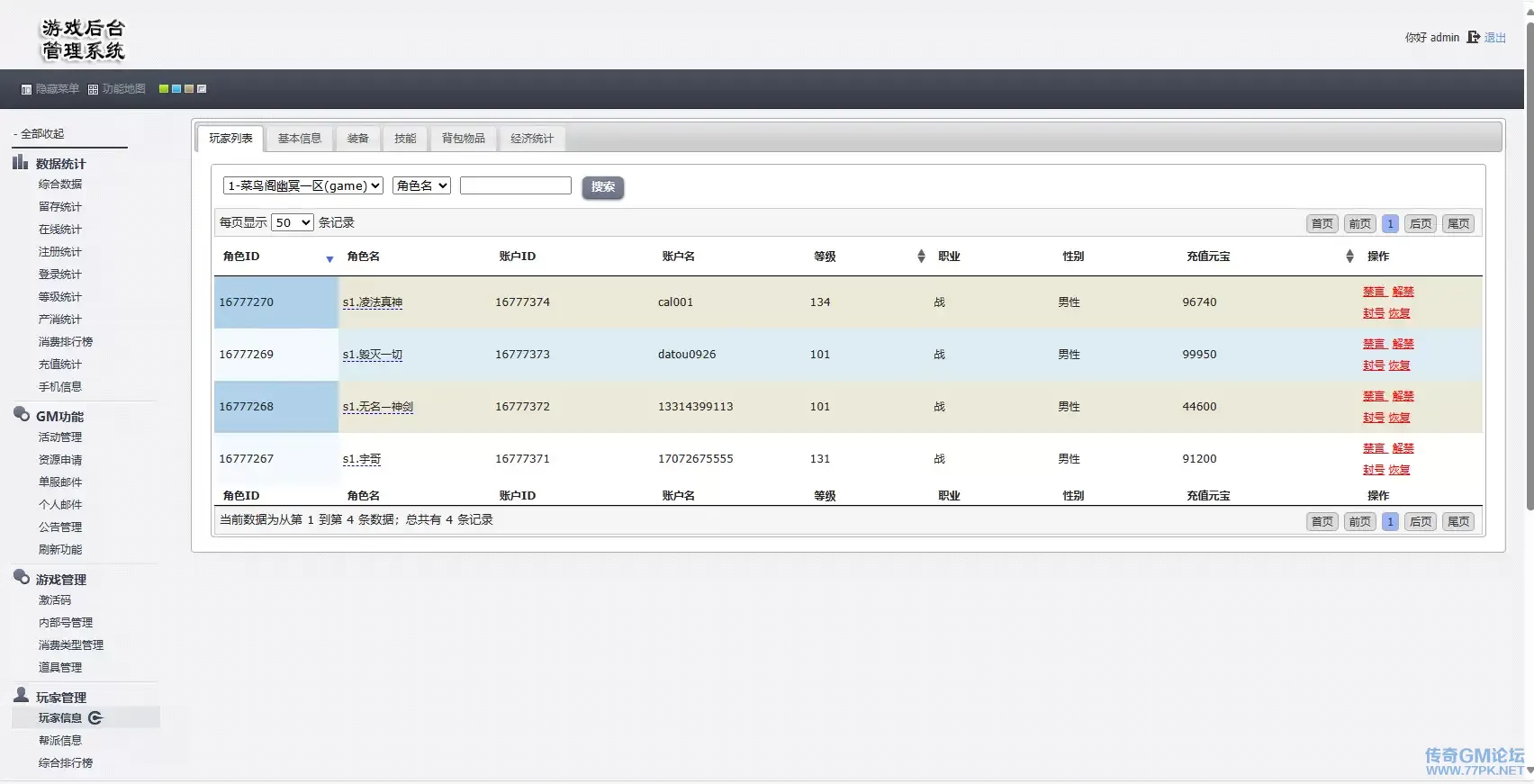The width and height of the screenshot is (1534, 784).
Task: Click the bottom 首页 pagination button
Action: click(x=1322, y=521)
